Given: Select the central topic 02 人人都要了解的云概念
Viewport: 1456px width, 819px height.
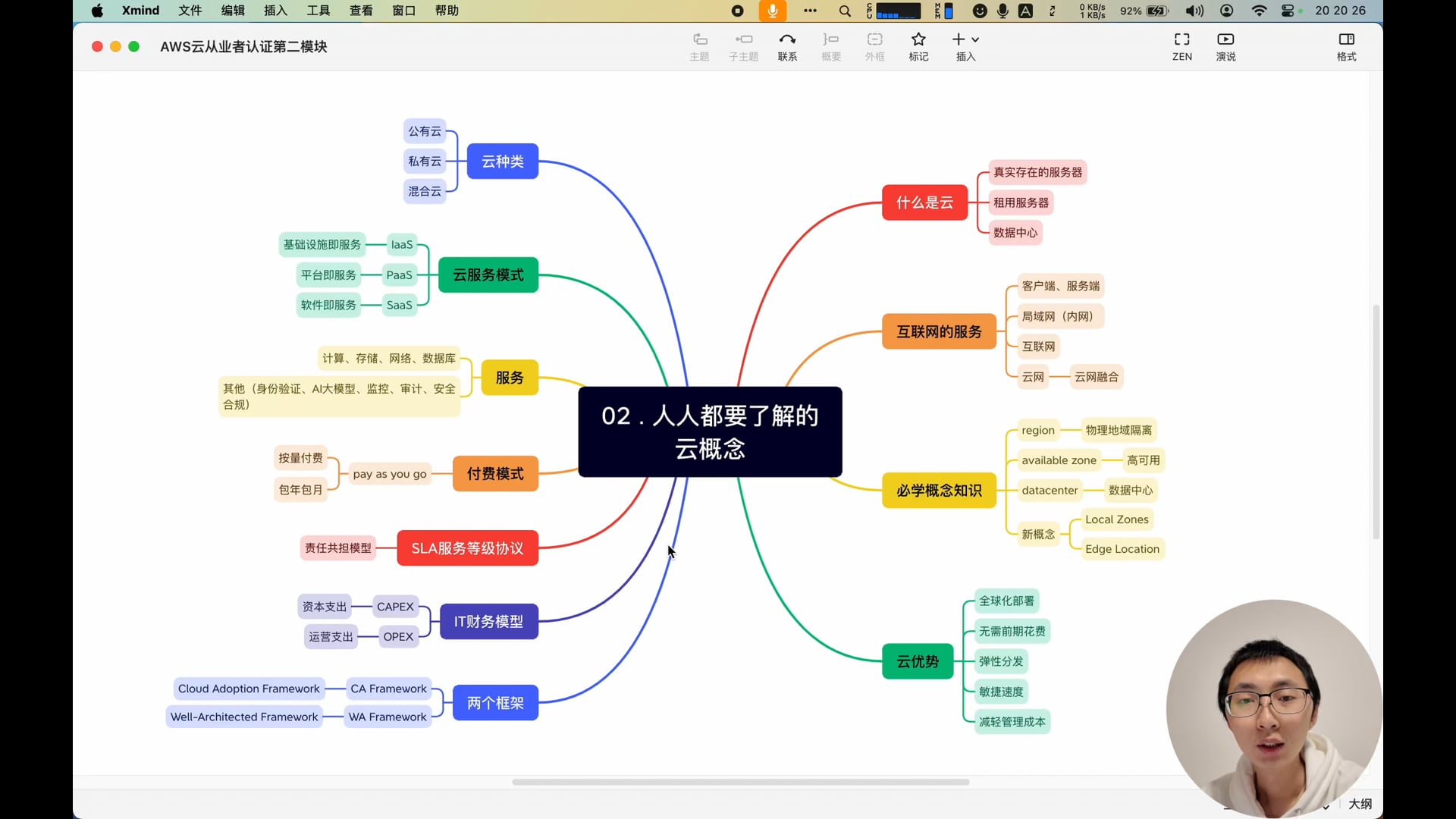Looking at the screenshot, I should (x=710, y=432).
